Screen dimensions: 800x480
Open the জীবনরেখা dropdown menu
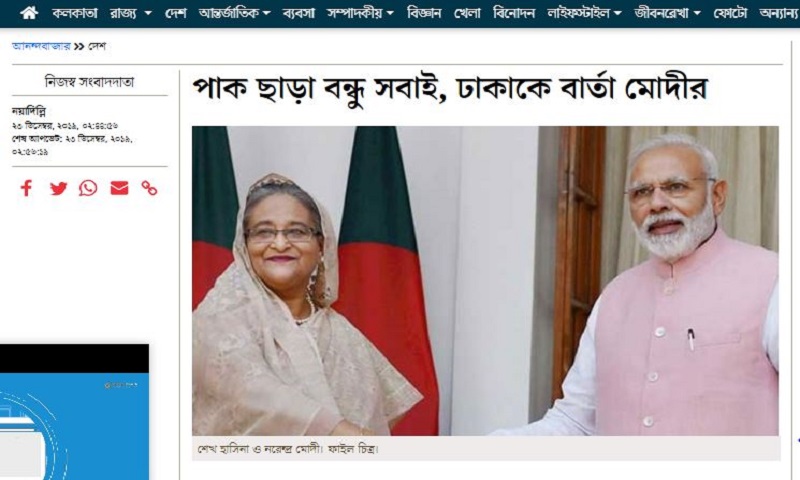[x=667, y=13]
